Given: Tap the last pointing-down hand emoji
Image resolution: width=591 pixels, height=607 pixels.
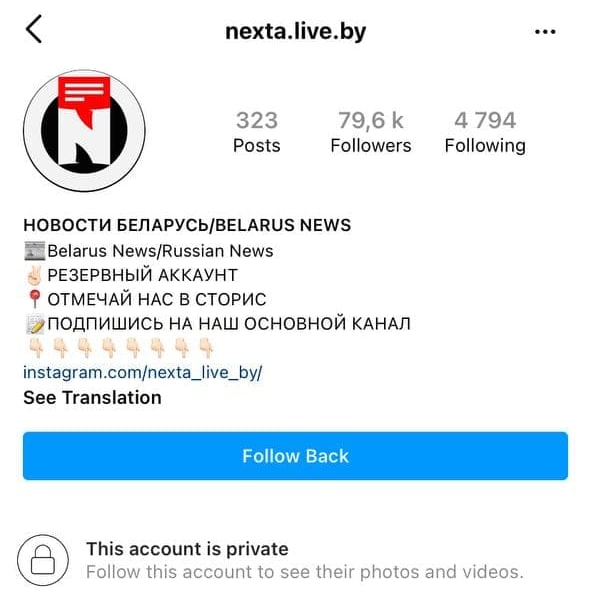Looking at the screenshot, I should tap(206, 348).
